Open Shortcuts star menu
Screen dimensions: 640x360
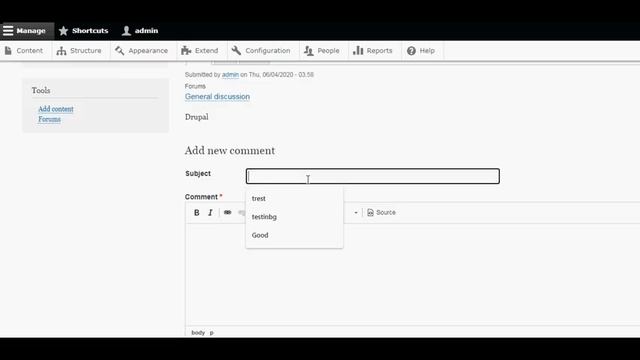tap(84, 31)
